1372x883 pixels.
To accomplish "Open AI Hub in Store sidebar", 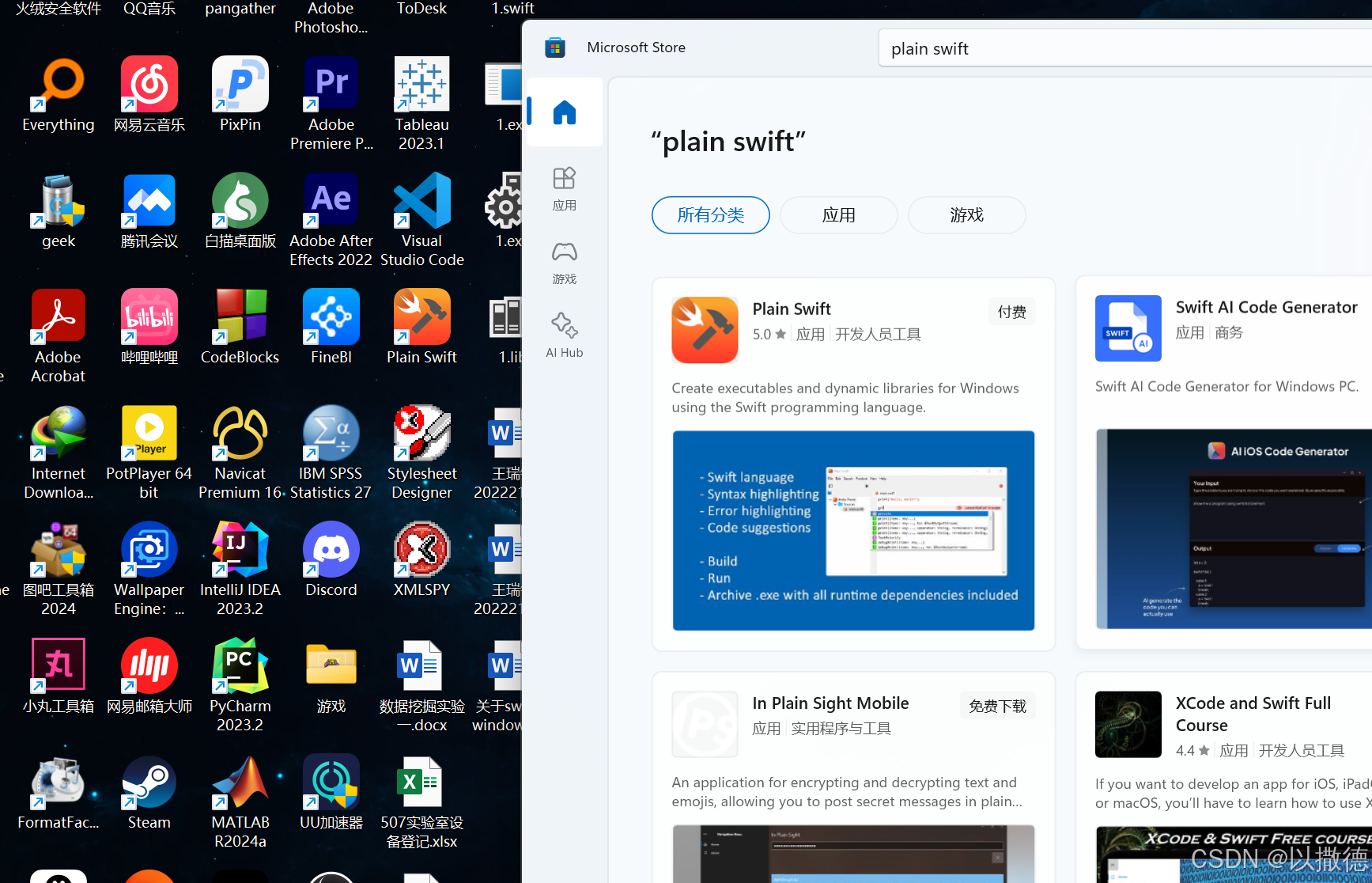I will pos(565,336).
